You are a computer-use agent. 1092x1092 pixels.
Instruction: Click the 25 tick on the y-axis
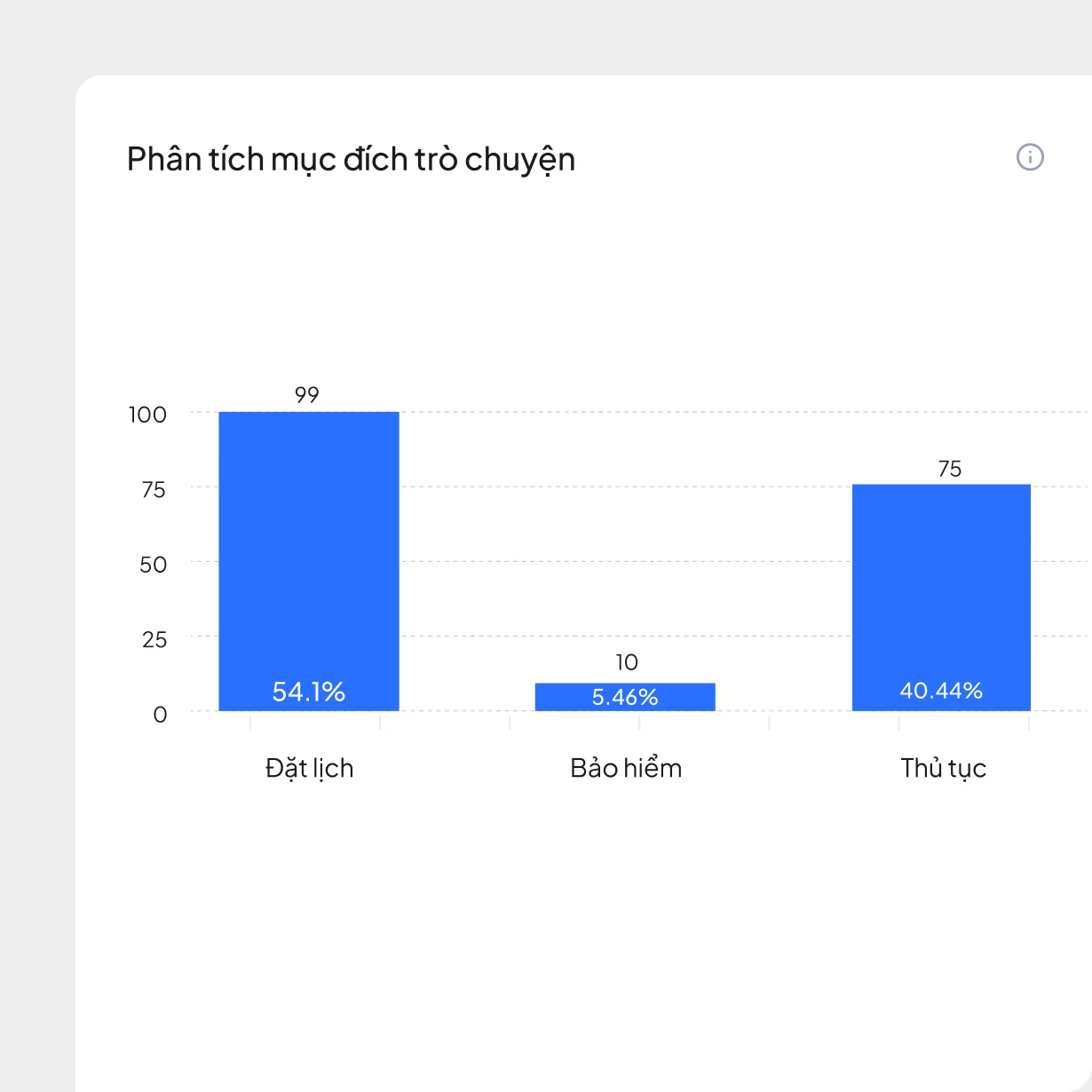154,640
